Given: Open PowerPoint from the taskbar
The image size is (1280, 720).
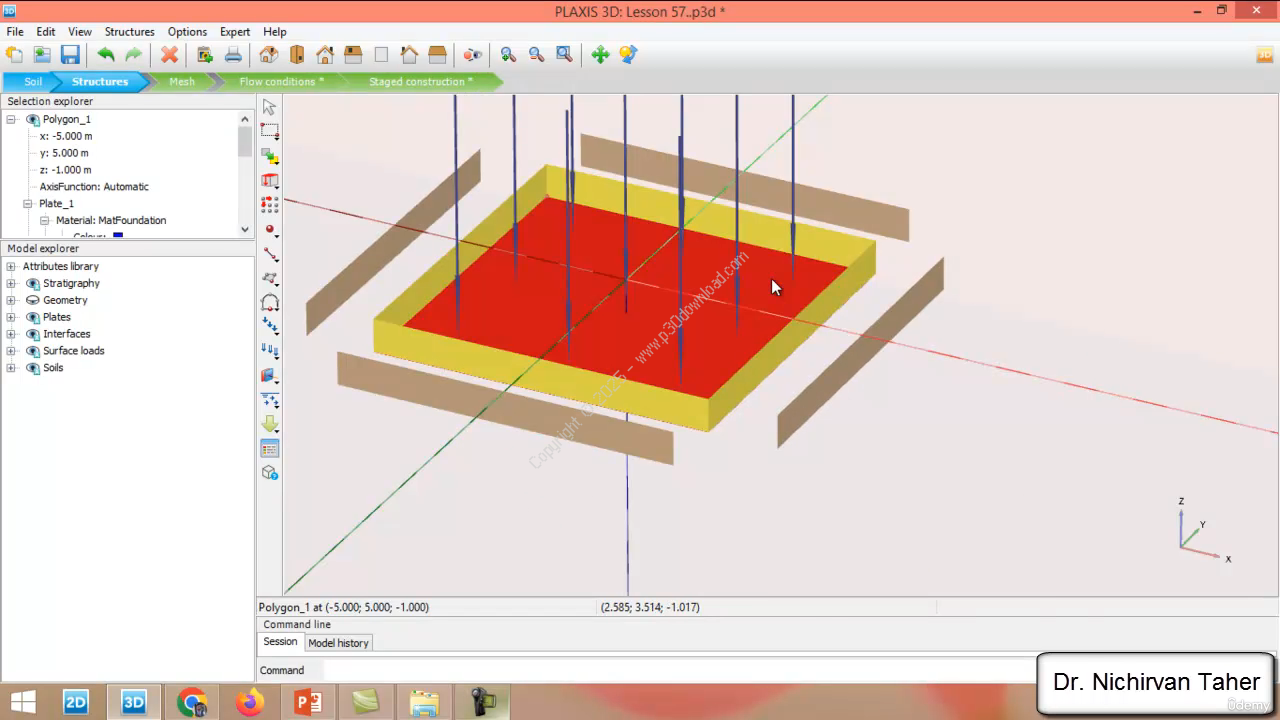Looking at the screenshot, I should (308, 702).
